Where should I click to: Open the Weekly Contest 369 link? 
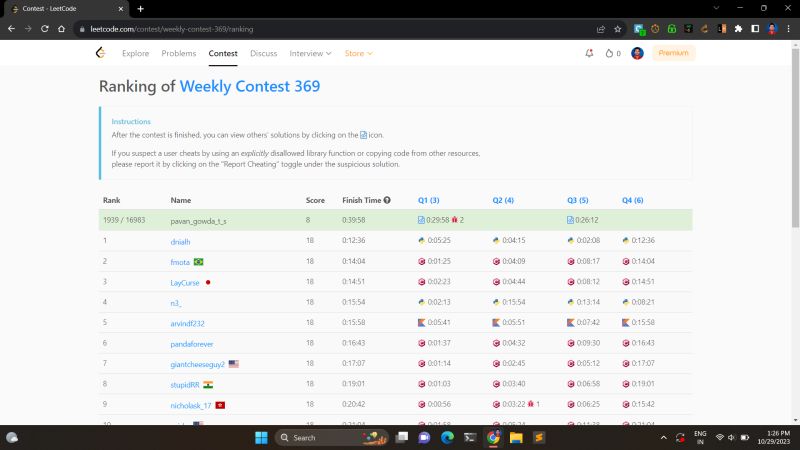(x=250, y=86)
